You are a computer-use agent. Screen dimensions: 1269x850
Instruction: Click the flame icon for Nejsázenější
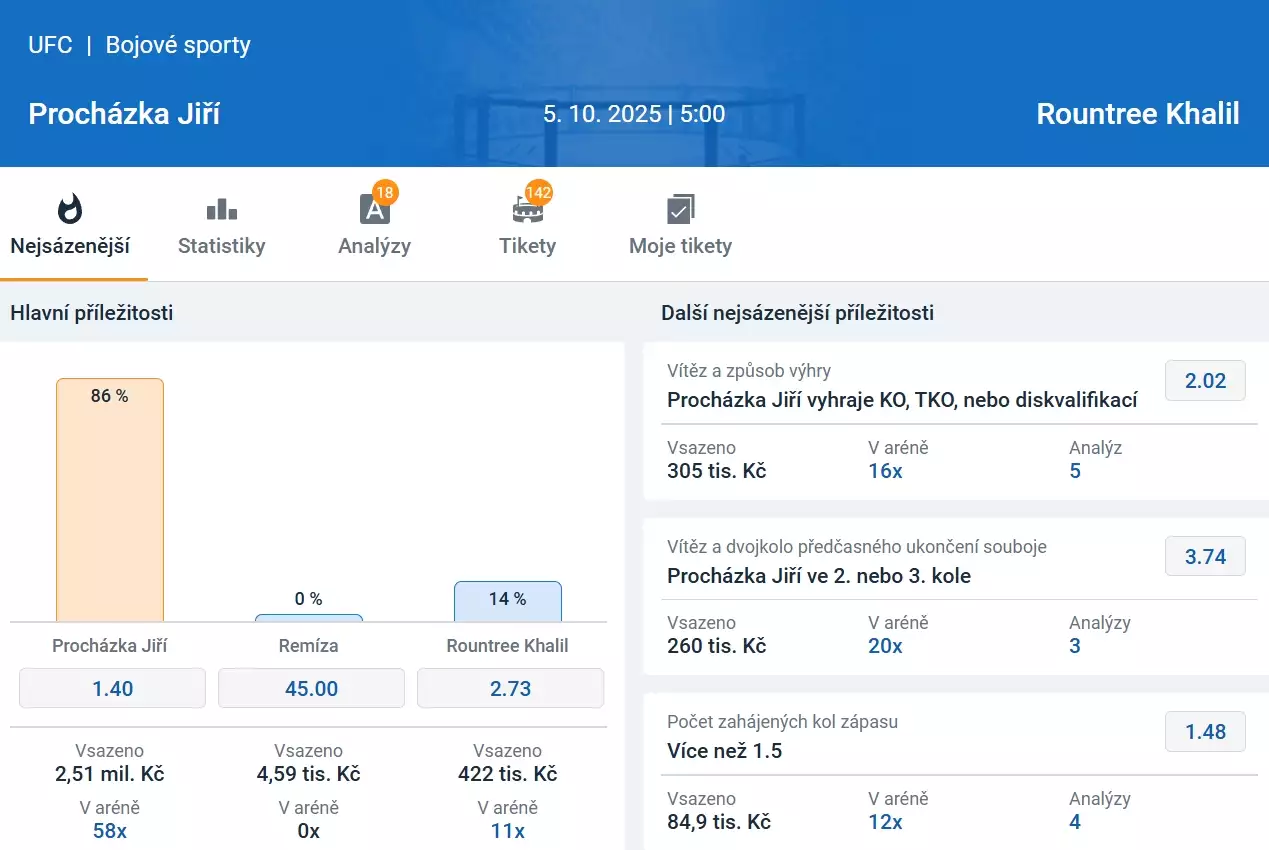[70, 209]
